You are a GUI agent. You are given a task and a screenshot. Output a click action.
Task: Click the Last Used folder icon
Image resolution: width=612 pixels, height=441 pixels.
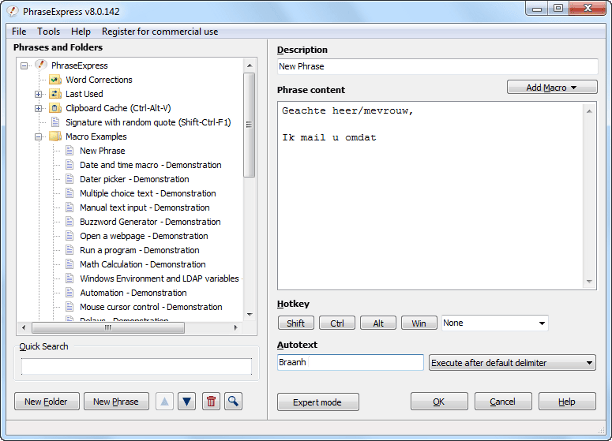pyautogui.click(x=55, y=94)
